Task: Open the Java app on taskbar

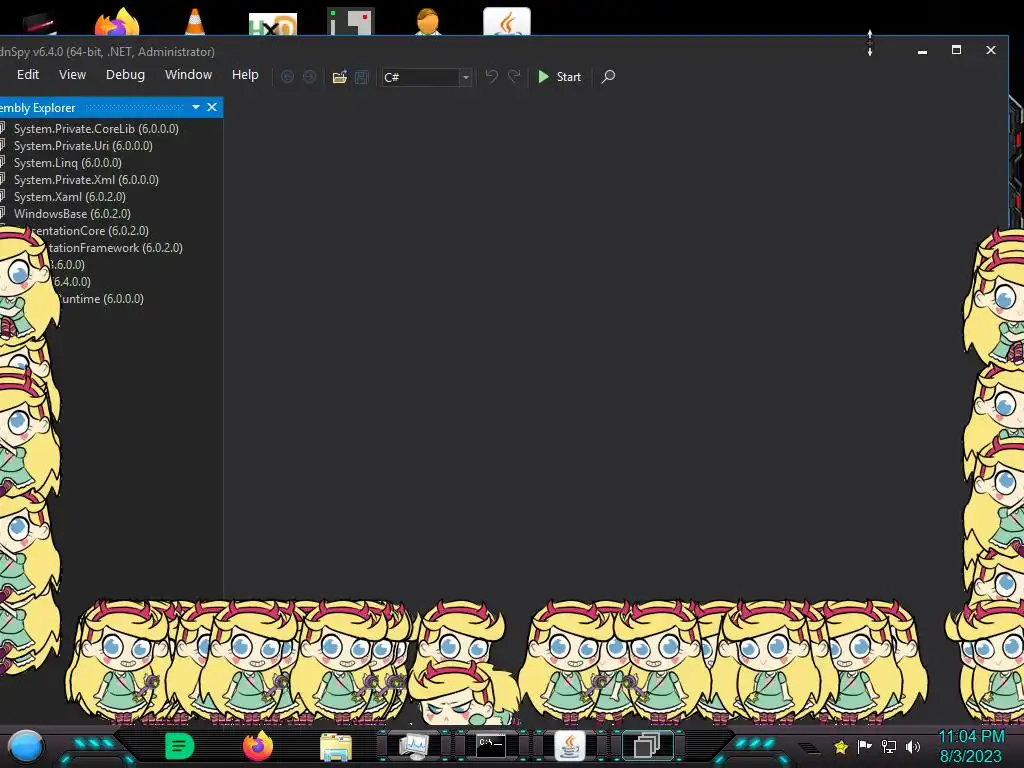Action: coord(569,746)
